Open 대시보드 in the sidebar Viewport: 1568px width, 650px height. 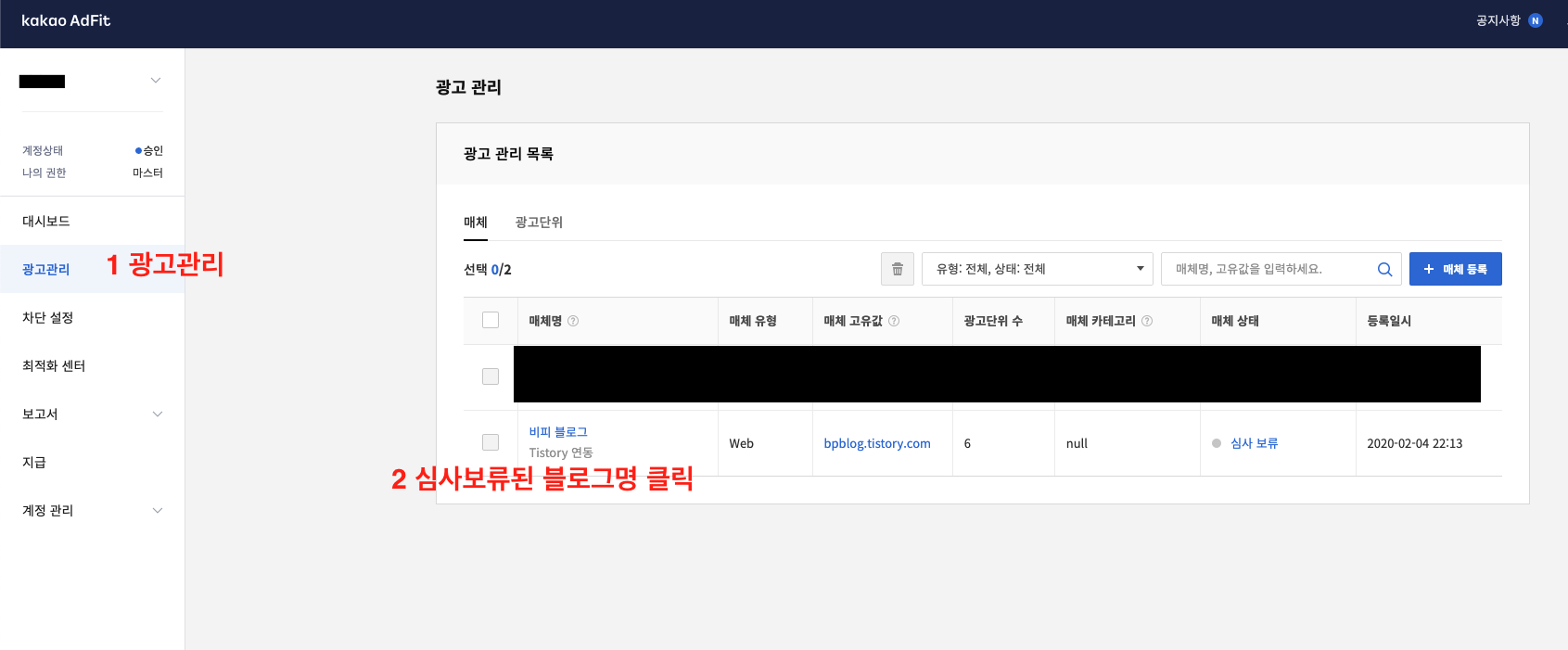point(46,221)
